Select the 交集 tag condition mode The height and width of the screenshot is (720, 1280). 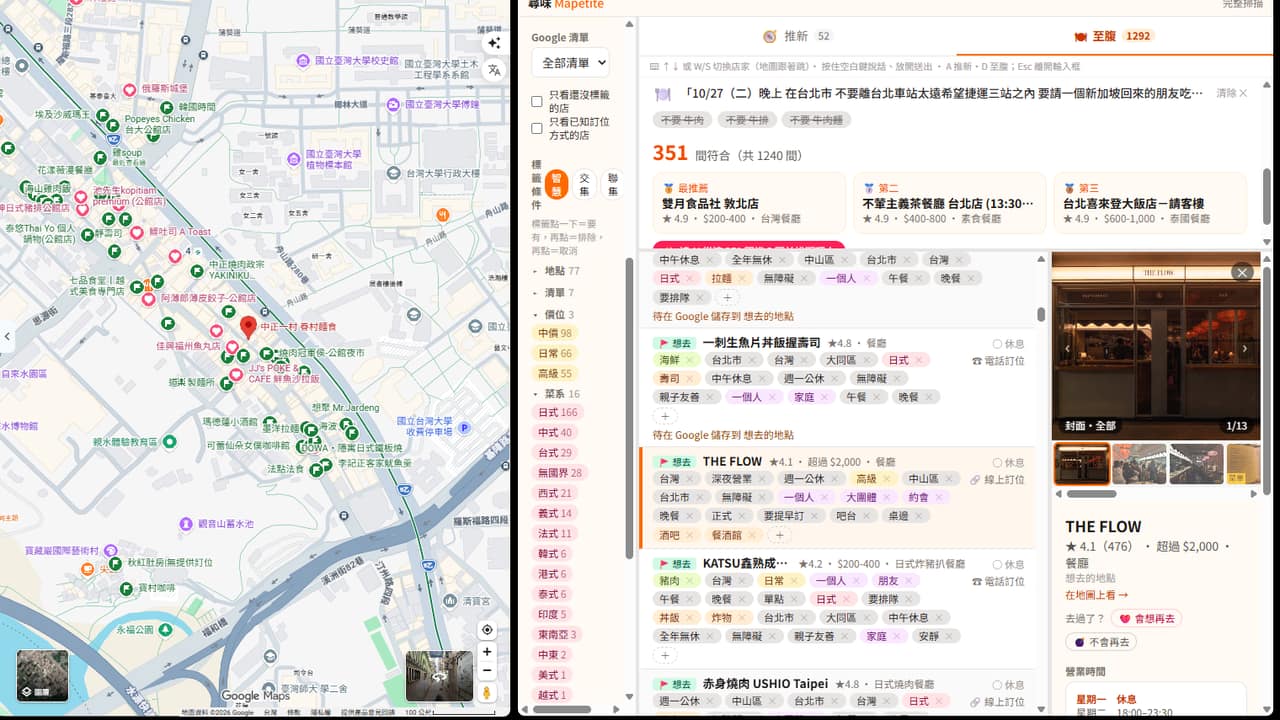point(585,184)
